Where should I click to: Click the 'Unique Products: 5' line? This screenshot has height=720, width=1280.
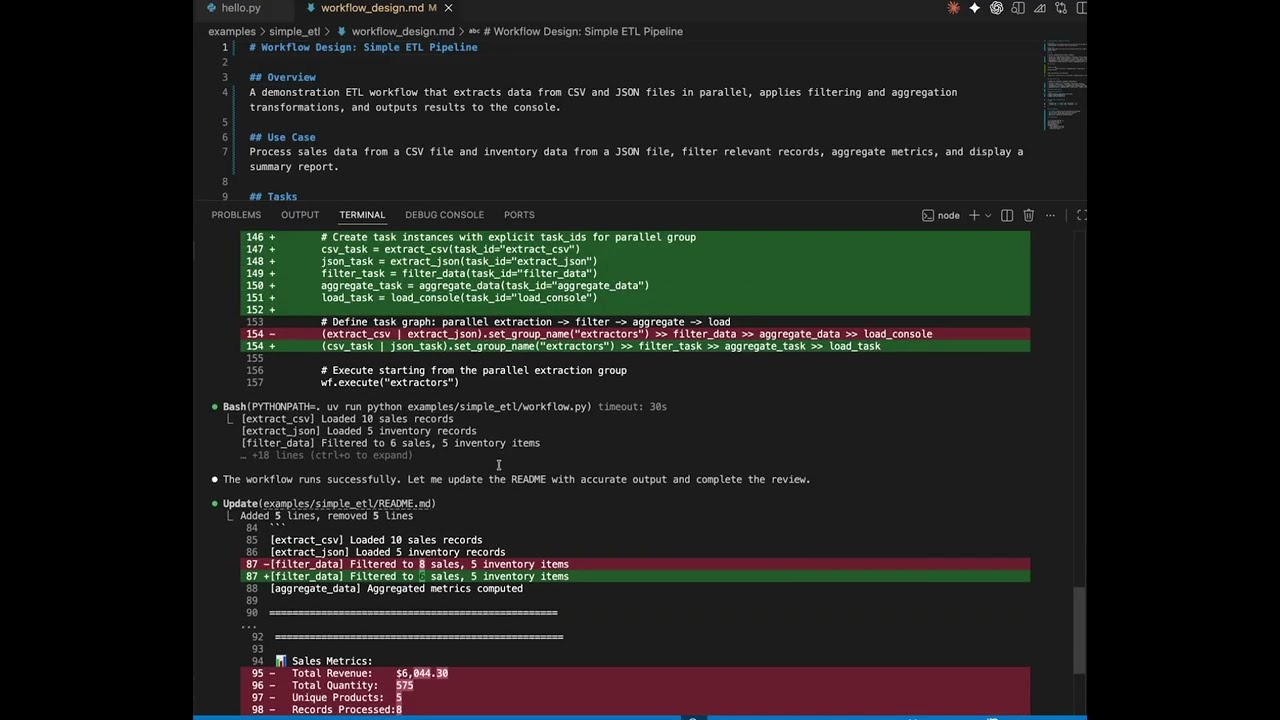click(636, 698)
